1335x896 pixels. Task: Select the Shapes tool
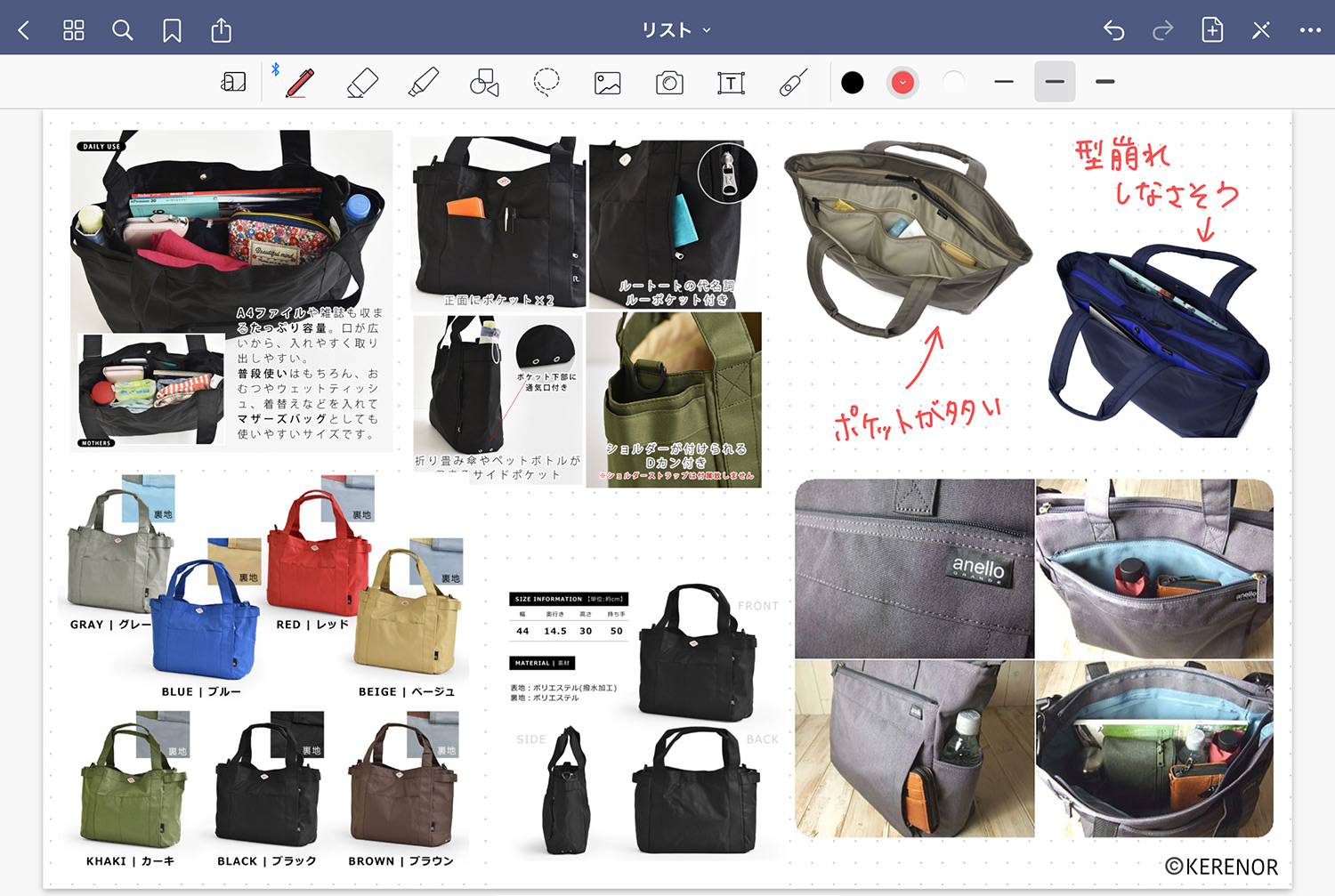484,82
